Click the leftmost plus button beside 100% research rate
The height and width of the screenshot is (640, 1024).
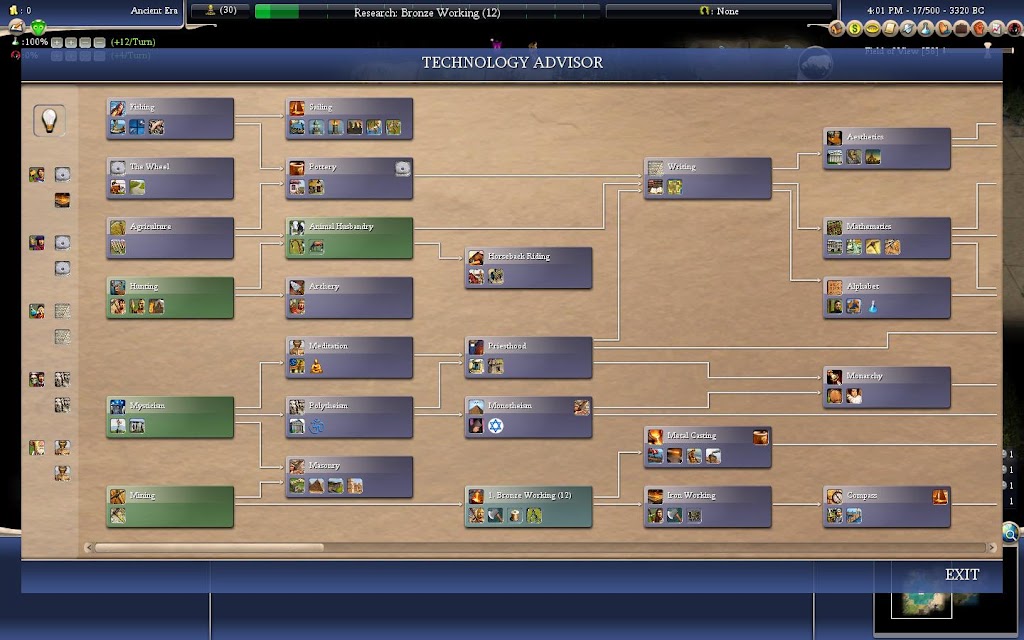tap(57, 42)
